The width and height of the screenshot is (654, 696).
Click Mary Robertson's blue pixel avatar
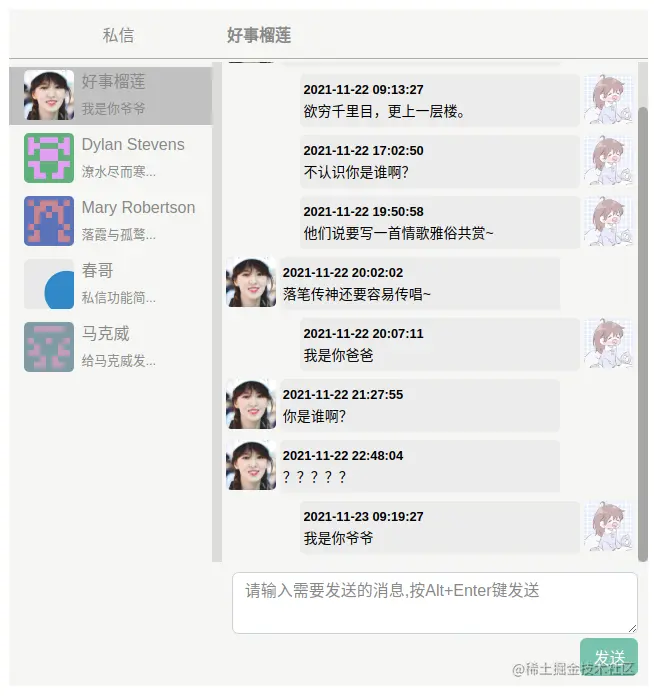(49, 221)
